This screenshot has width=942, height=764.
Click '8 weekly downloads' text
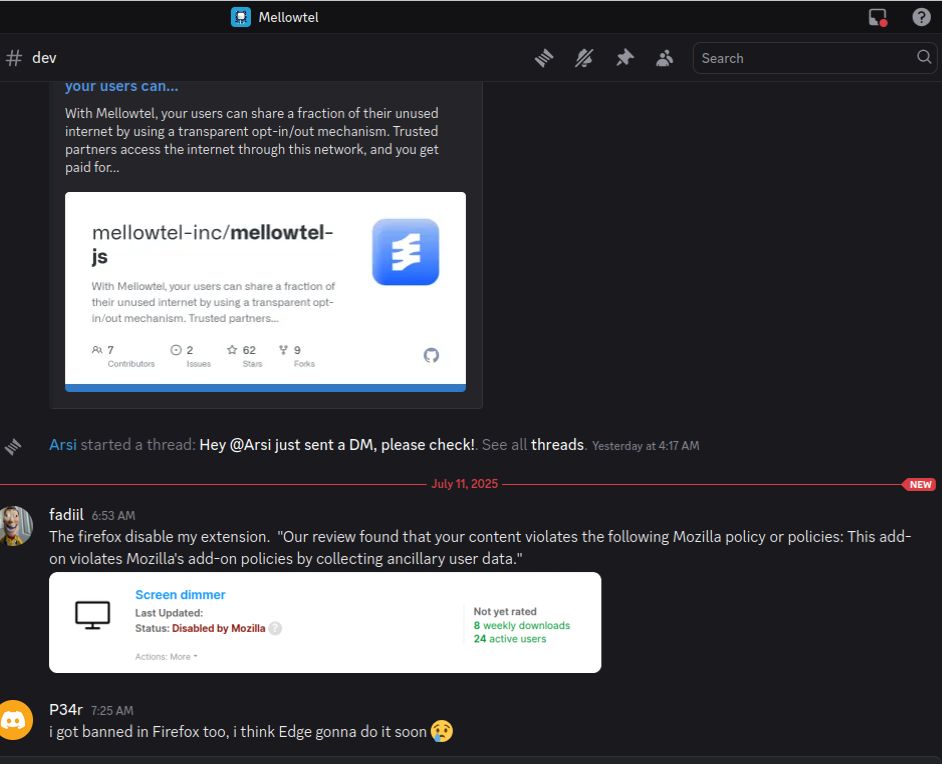pyautogui.click(x=521, y=626)
